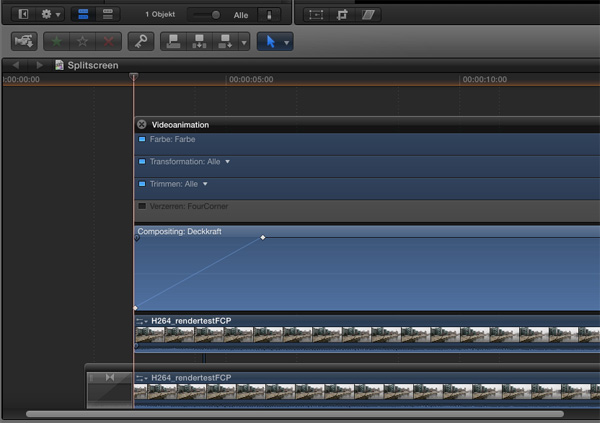600x423 pixels.
Task: Open the Trimmen: Alle parameter dropdown
Action: pos(205,184)
